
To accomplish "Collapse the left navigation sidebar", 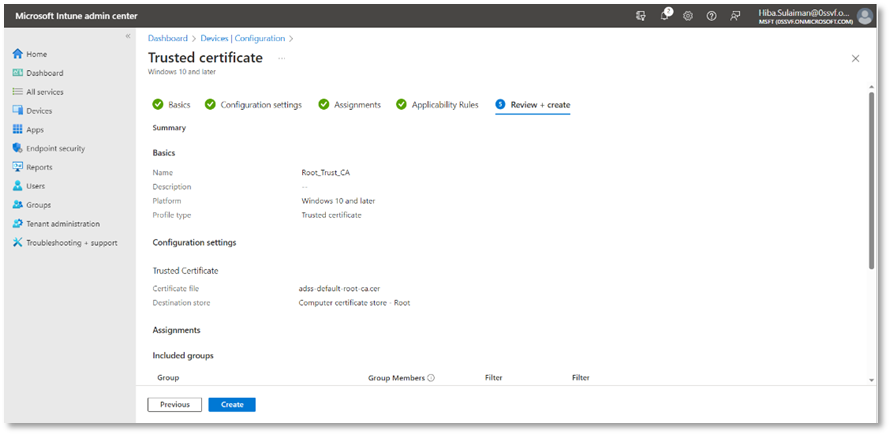I will click(x=127, y=36).
